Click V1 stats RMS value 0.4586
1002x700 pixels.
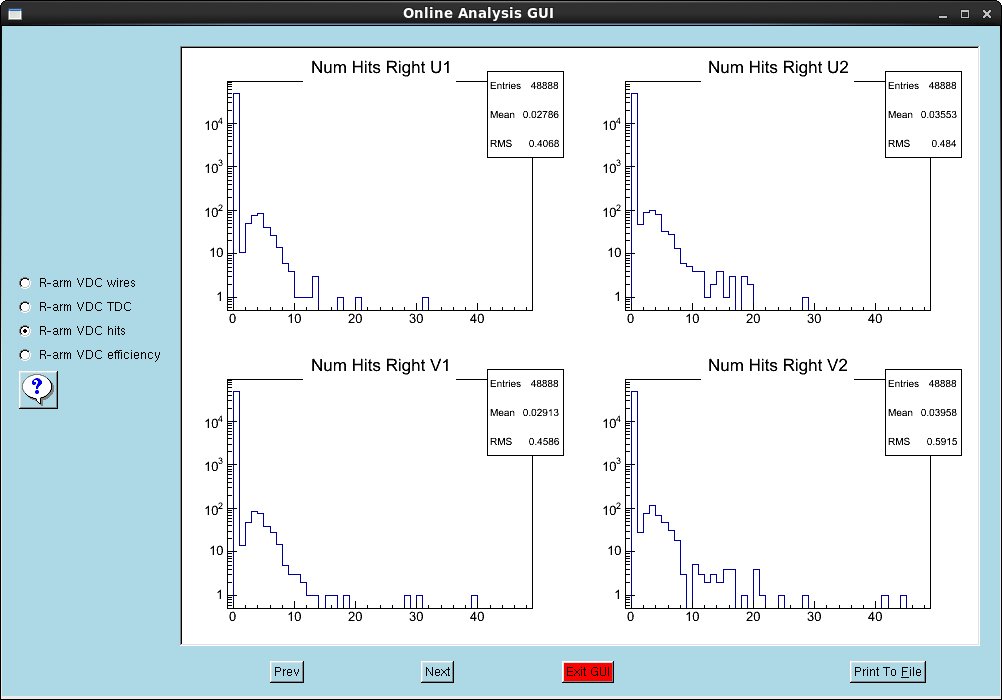coord(544,442)
